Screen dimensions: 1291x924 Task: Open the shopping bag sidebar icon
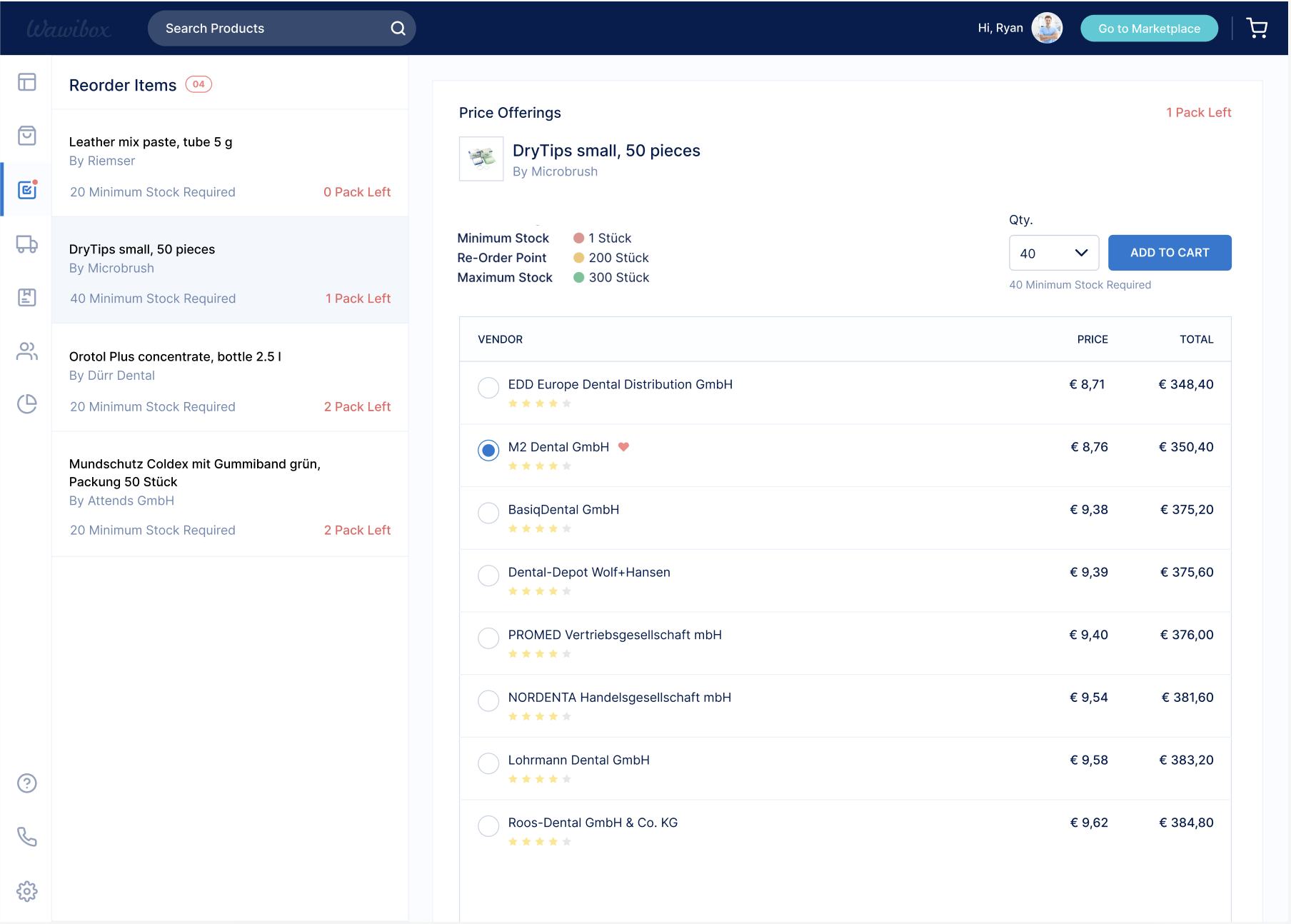tap(26, 136)
